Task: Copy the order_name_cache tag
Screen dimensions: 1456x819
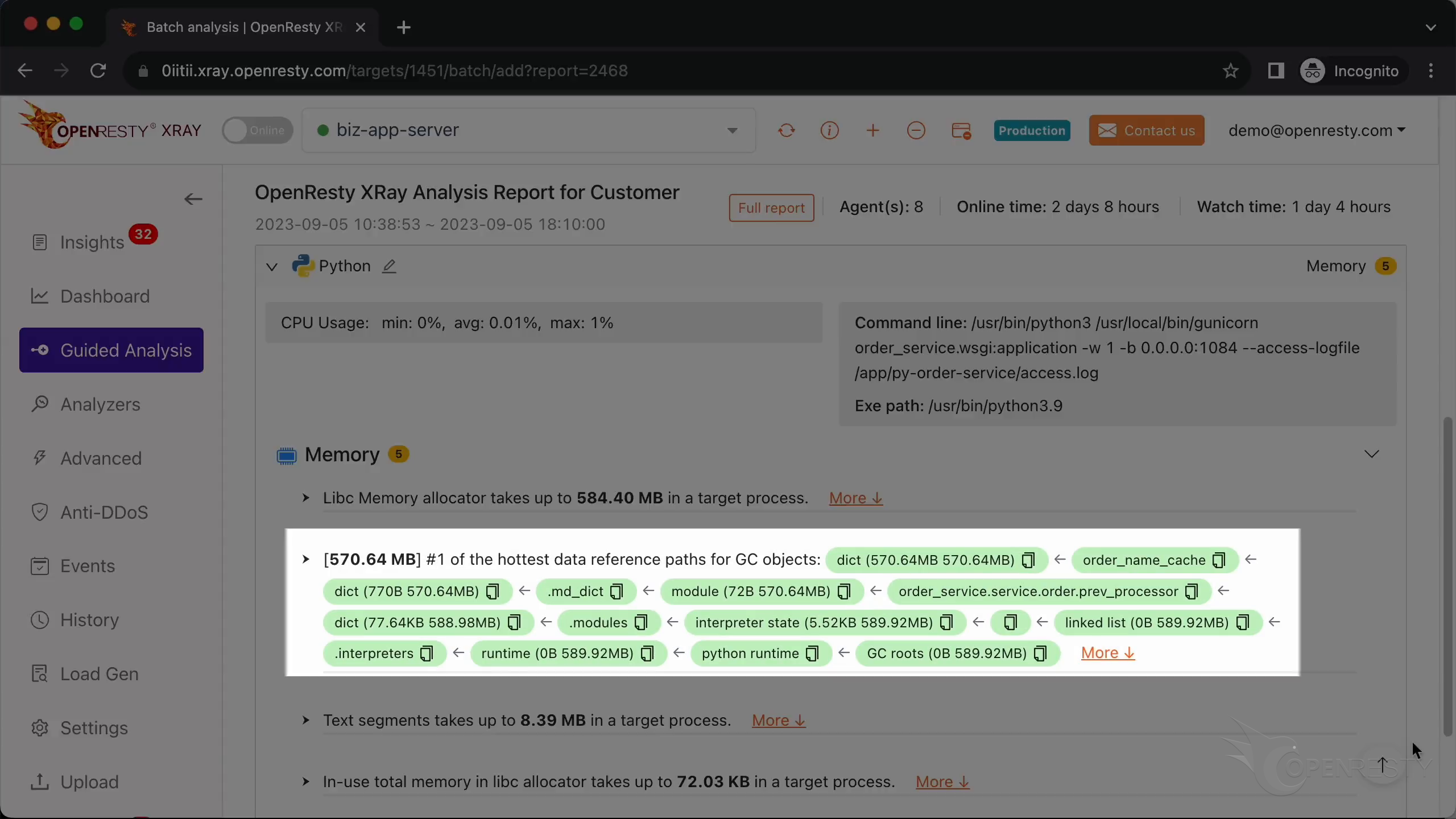Action: [x=1219, y=560]
